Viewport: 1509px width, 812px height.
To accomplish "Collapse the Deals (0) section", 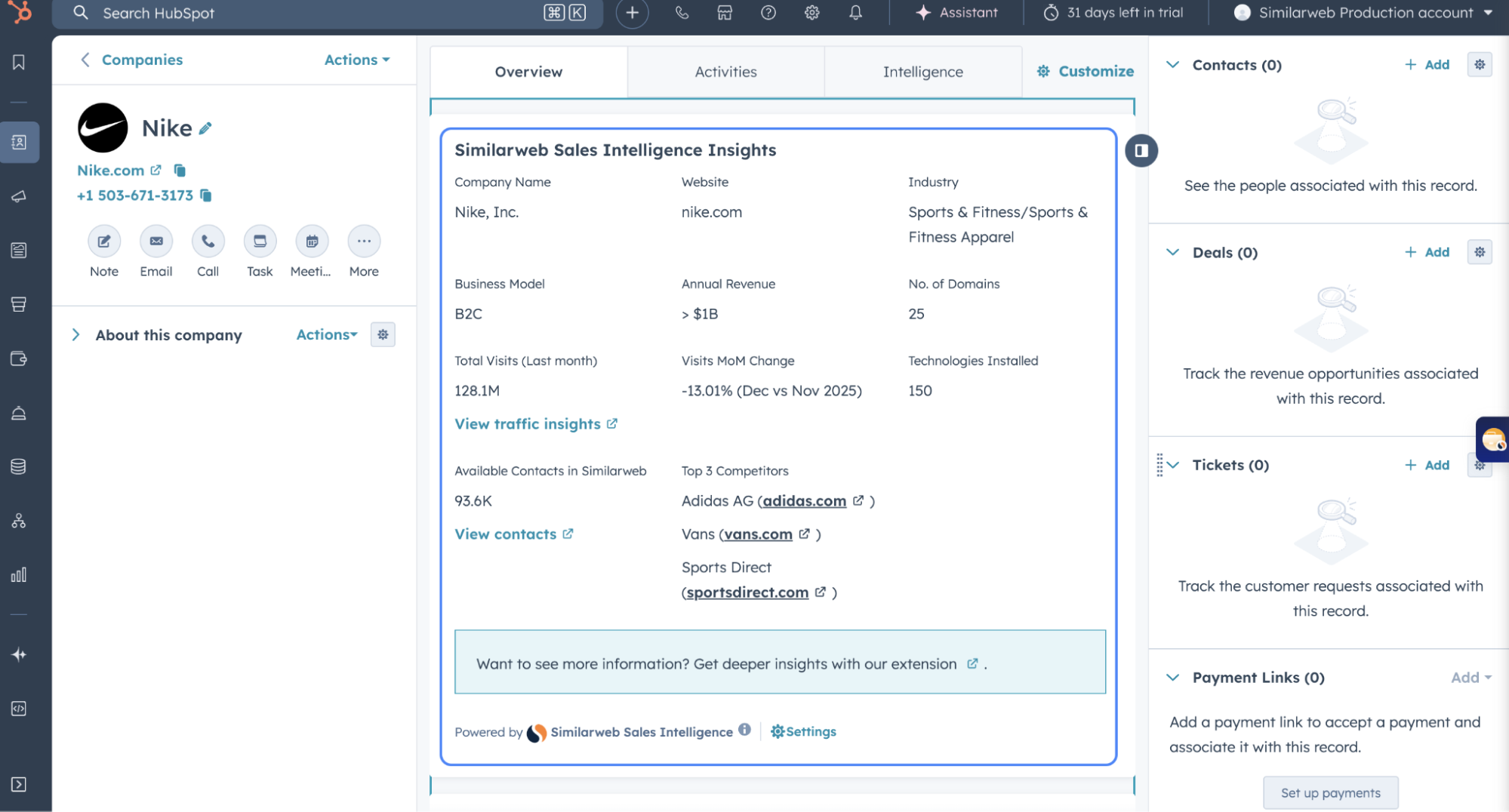I will click(x=1172, y=252).
